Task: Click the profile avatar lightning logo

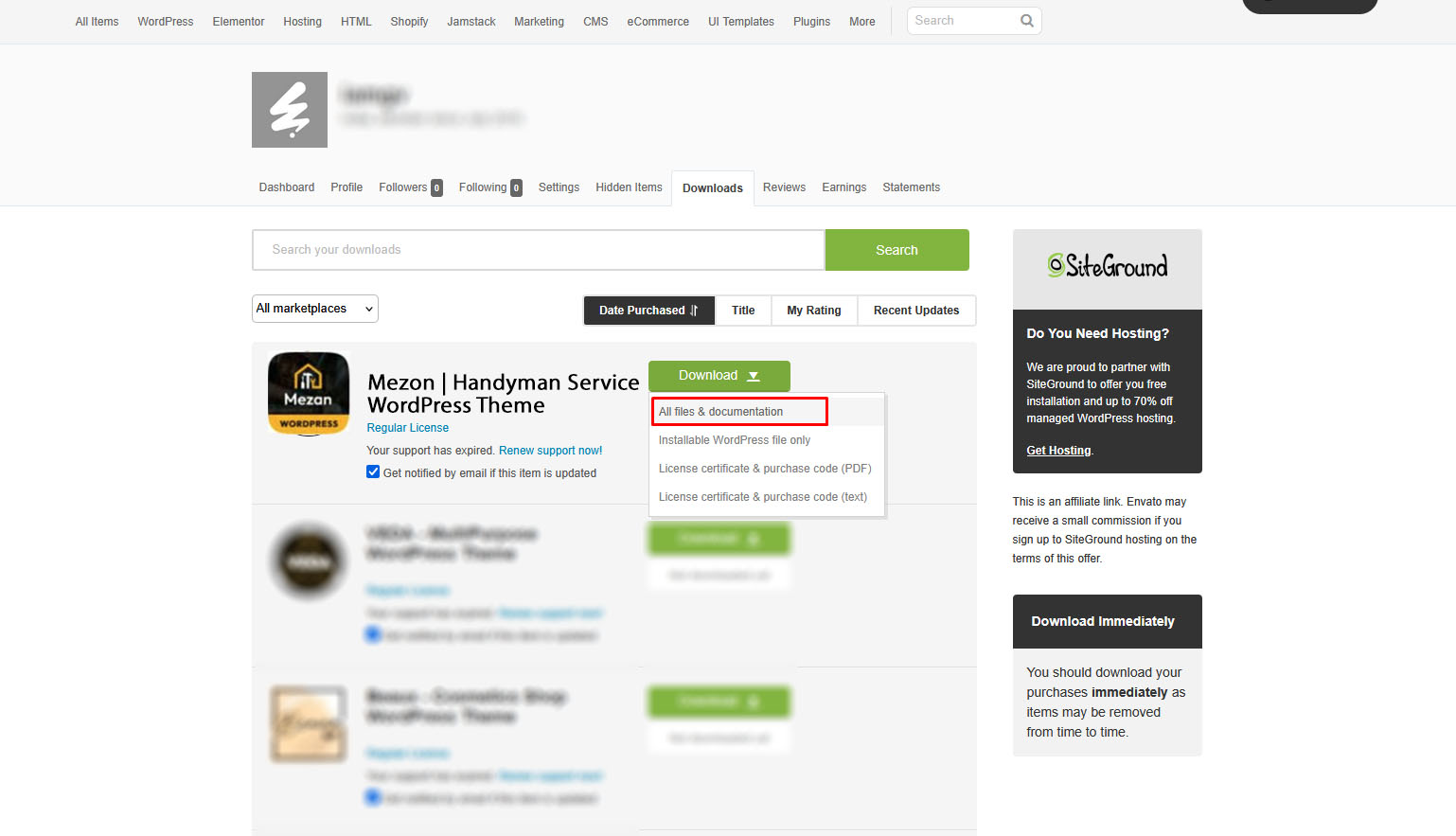Action: [290, 110]
